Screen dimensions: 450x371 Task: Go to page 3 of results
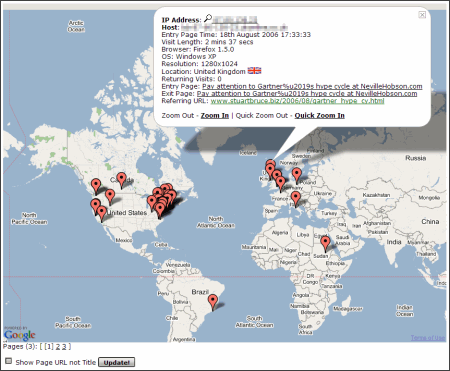[64, 347]
